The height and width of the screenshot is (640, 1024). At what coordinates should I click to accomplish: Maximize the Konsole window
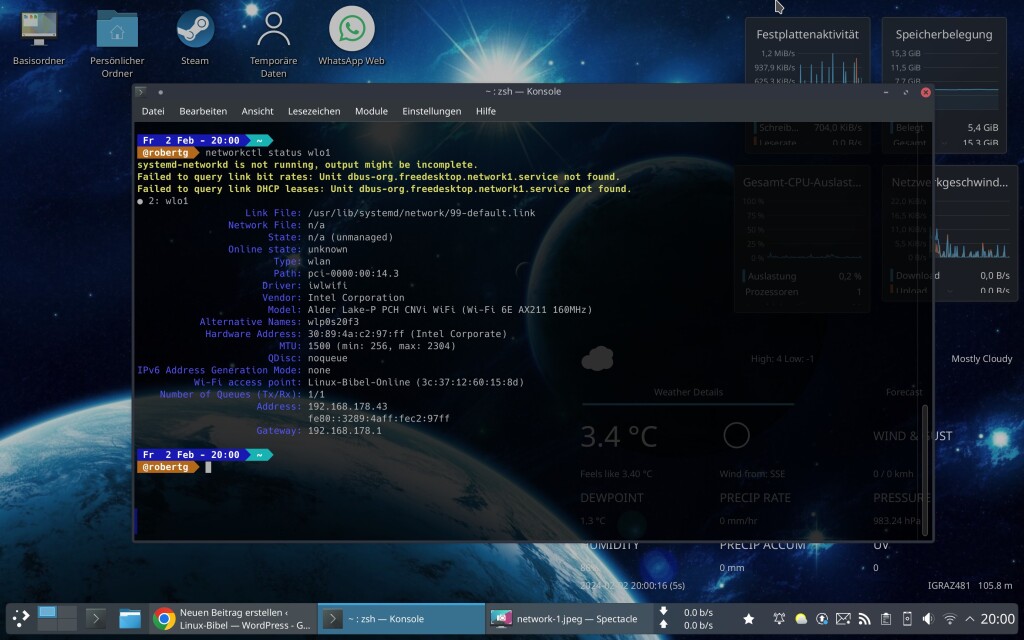pos(906,92)
